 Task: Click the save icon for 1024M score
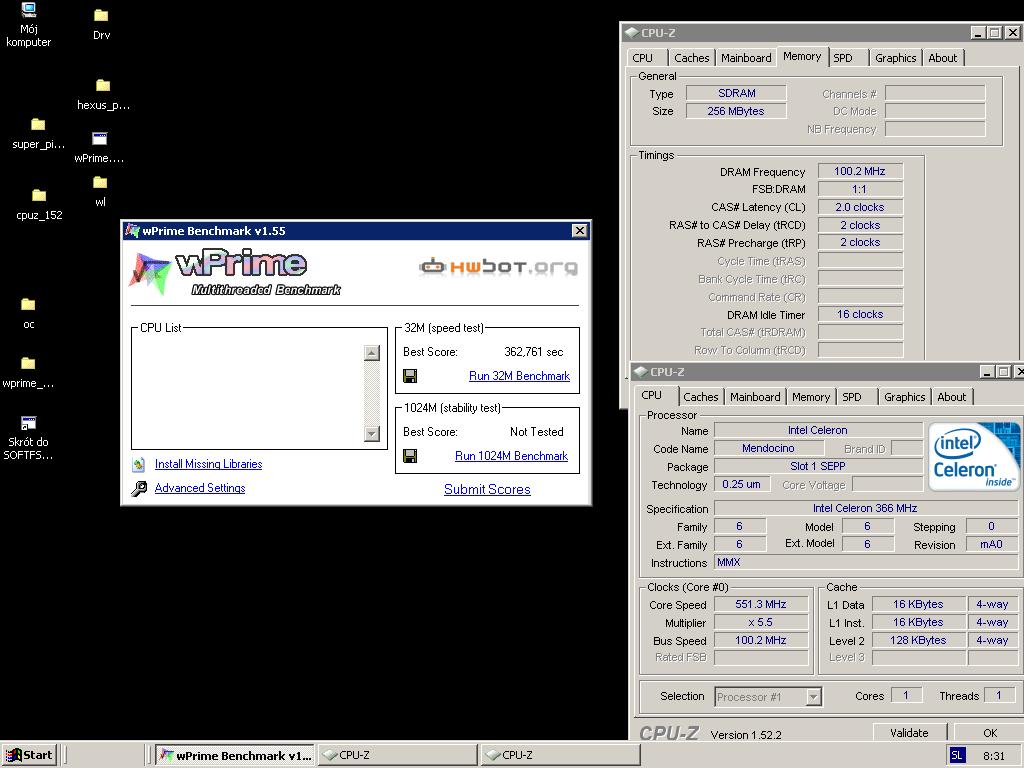(410, 456)
